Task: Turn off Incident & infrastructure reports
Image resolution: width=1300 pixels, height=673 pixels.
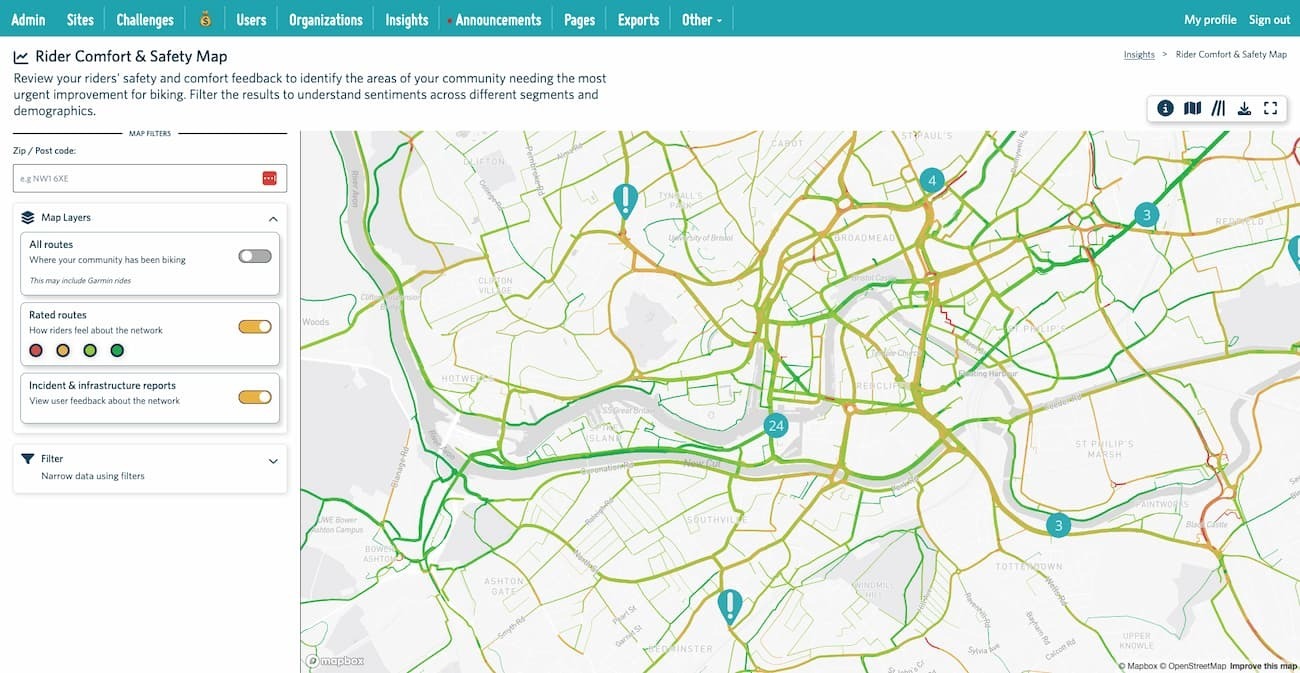Action: 254,396
